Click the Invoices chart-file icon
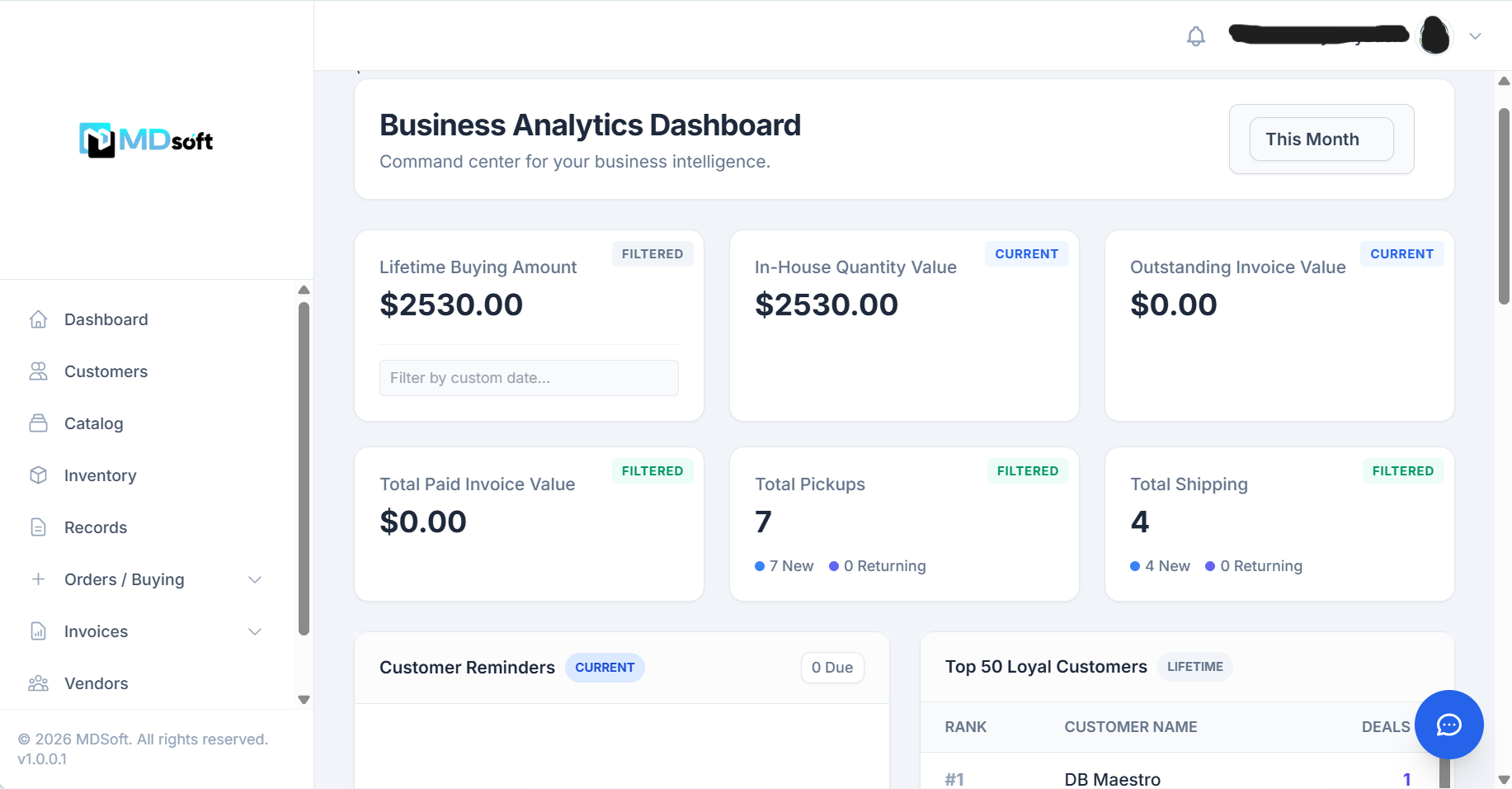The image size is (1512, 789). (38, 631)
